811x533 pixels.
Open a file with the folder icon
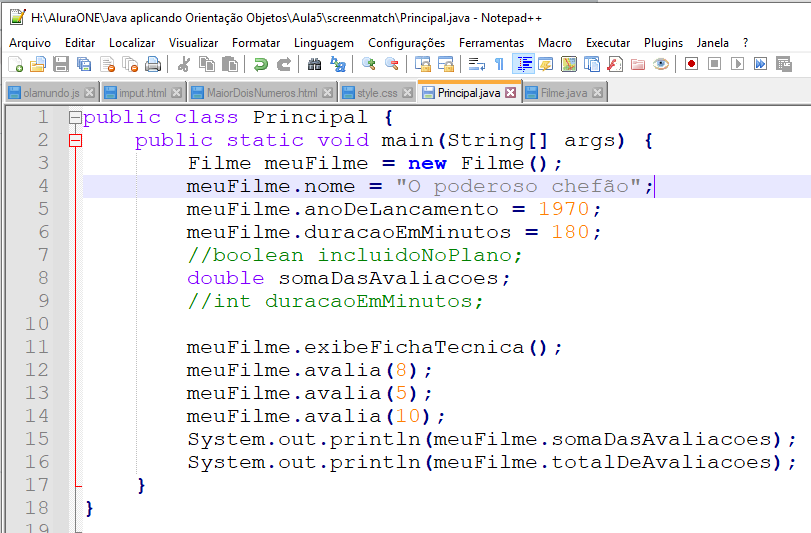coord(38,64)
